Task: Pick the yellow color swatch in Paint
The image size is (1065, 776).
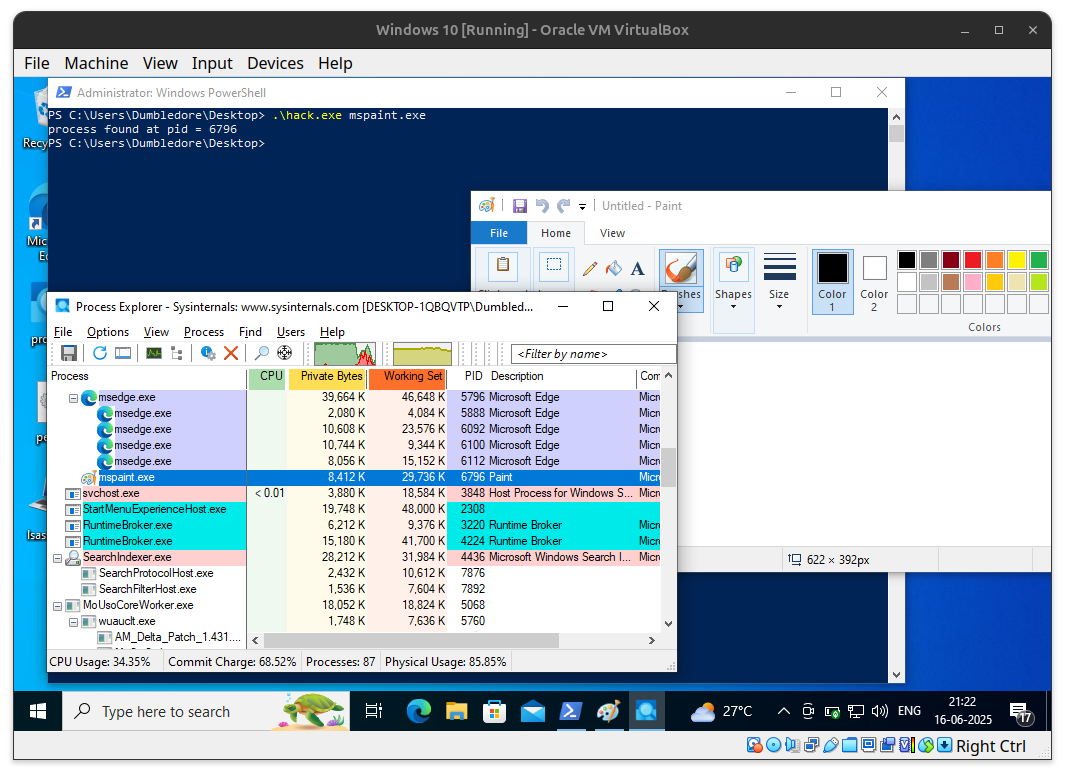Action: coord(1017,260)
